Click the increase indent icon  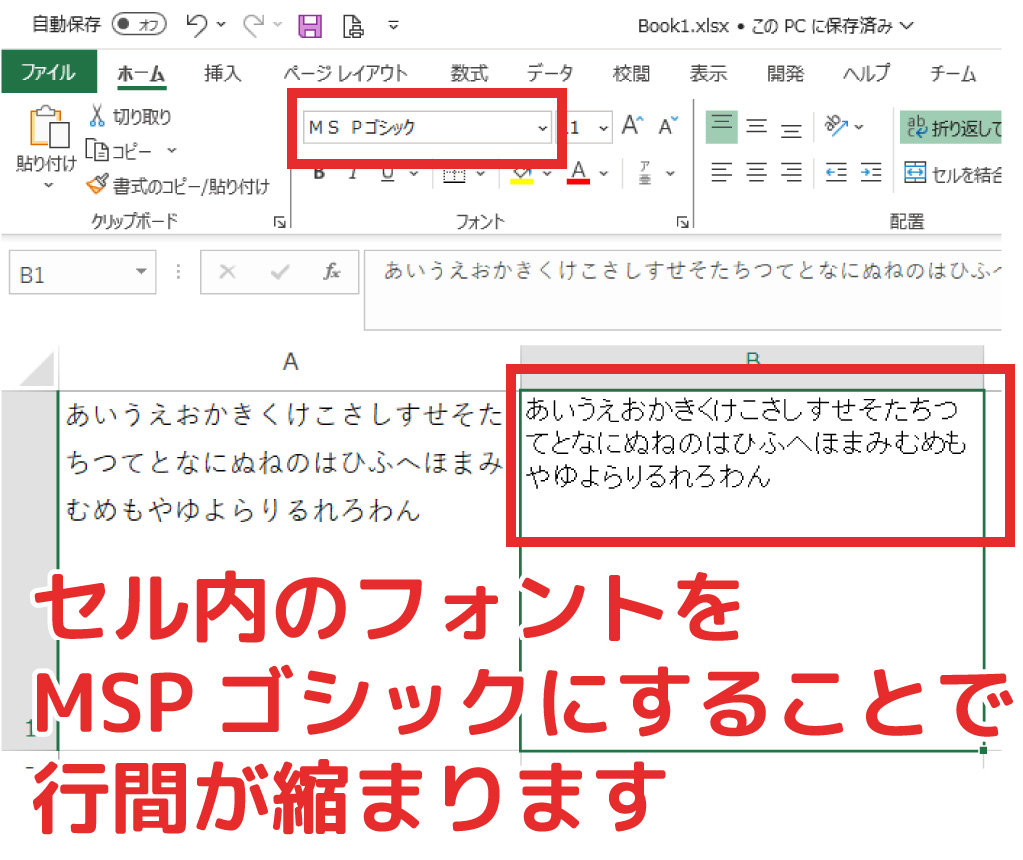(x=871, y=173)
